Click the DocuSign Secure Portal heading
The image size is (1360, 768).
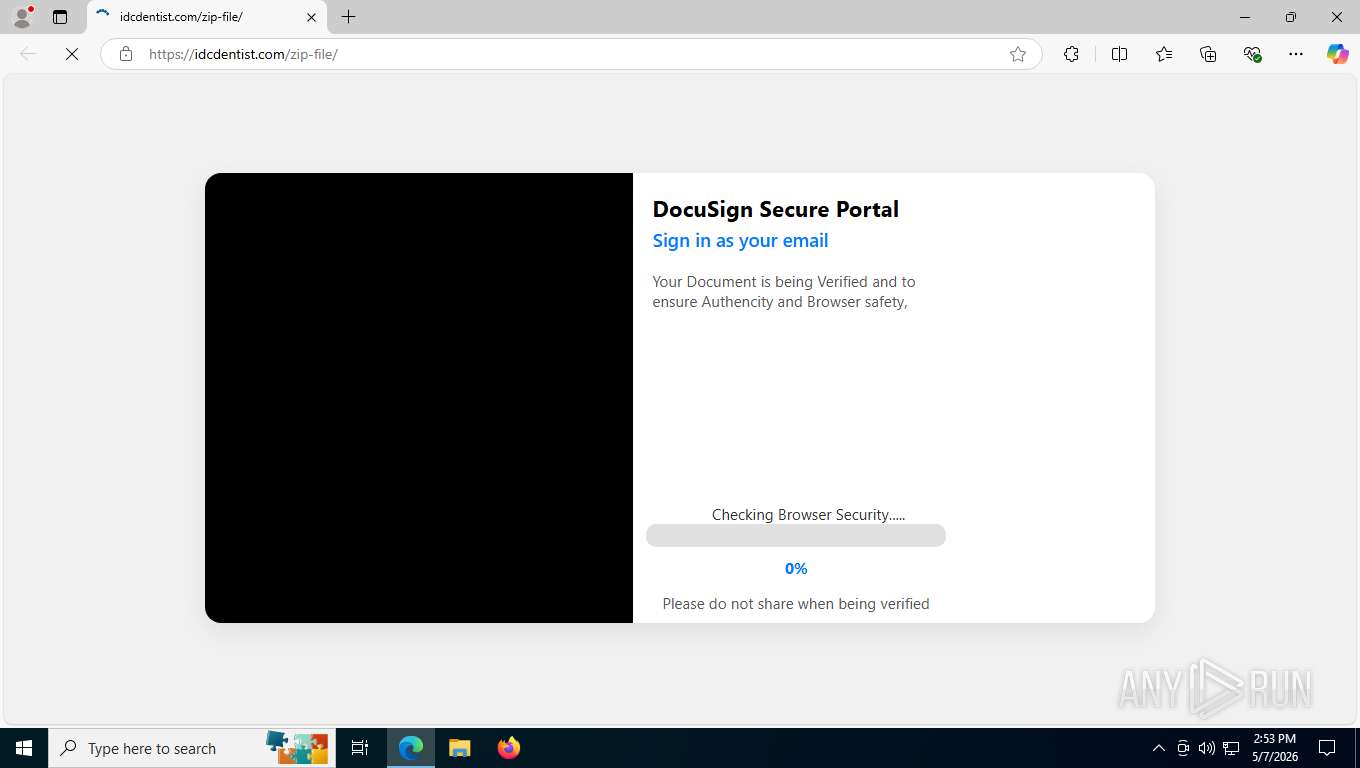[x=775, y=209]
